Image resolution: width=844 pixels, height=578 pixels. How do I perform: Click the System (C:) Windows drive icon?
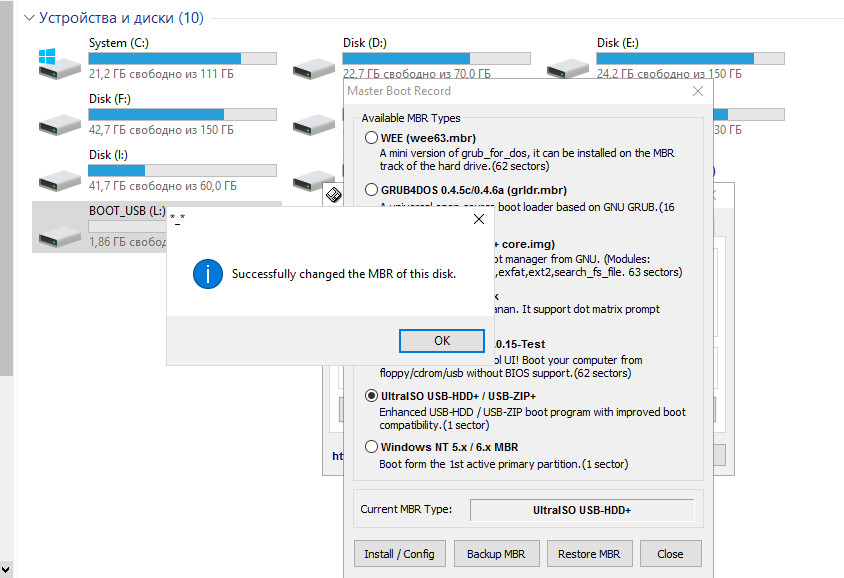[x=59, y=64]
